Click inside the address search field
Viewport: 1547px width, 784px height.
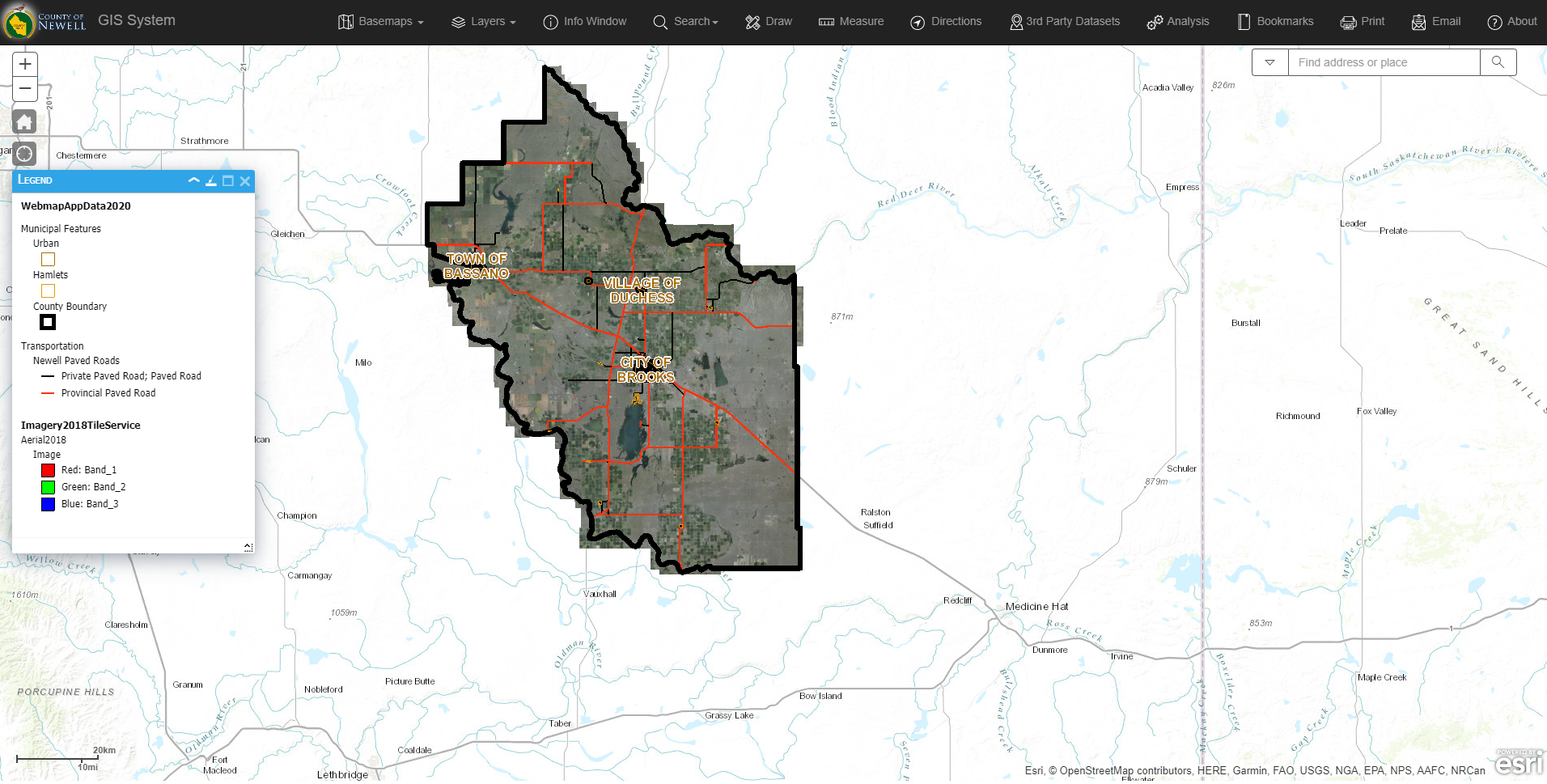click(x=1384, y=62)
